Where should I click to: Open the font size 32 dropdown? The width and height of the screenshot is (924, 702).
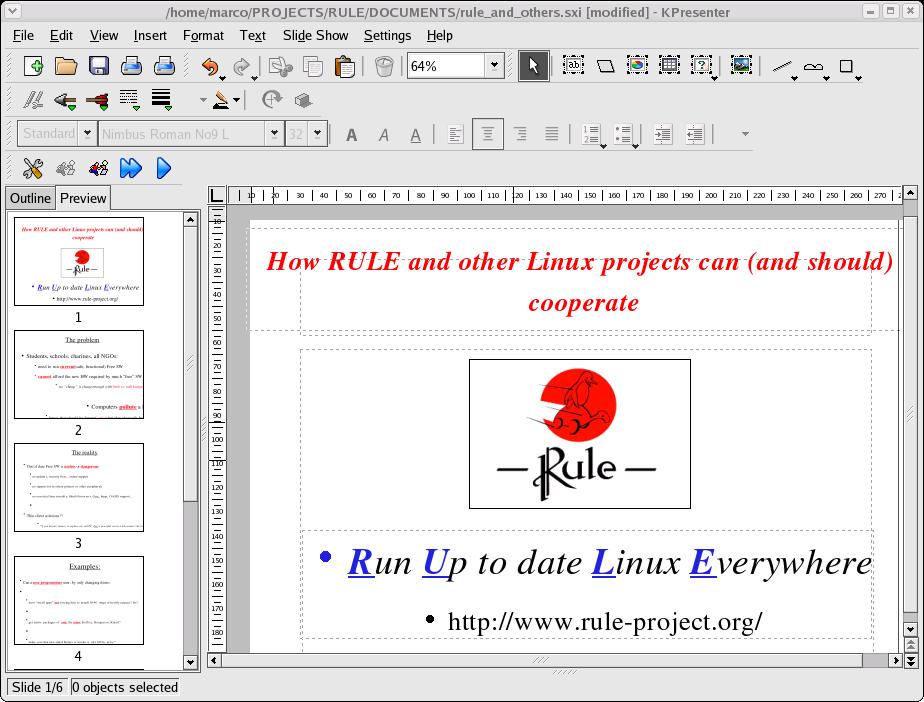[318, 134]
